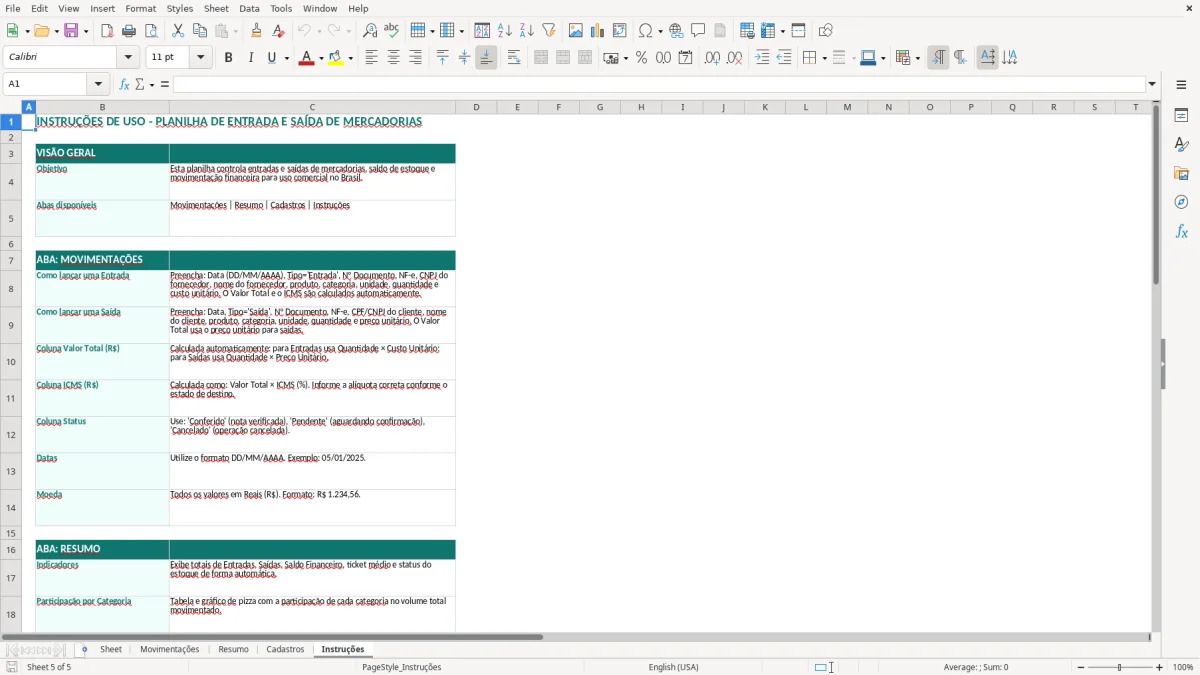Click the Save document icon
The width and height of the screenshot is (1200, 675).
coord(73,31)
